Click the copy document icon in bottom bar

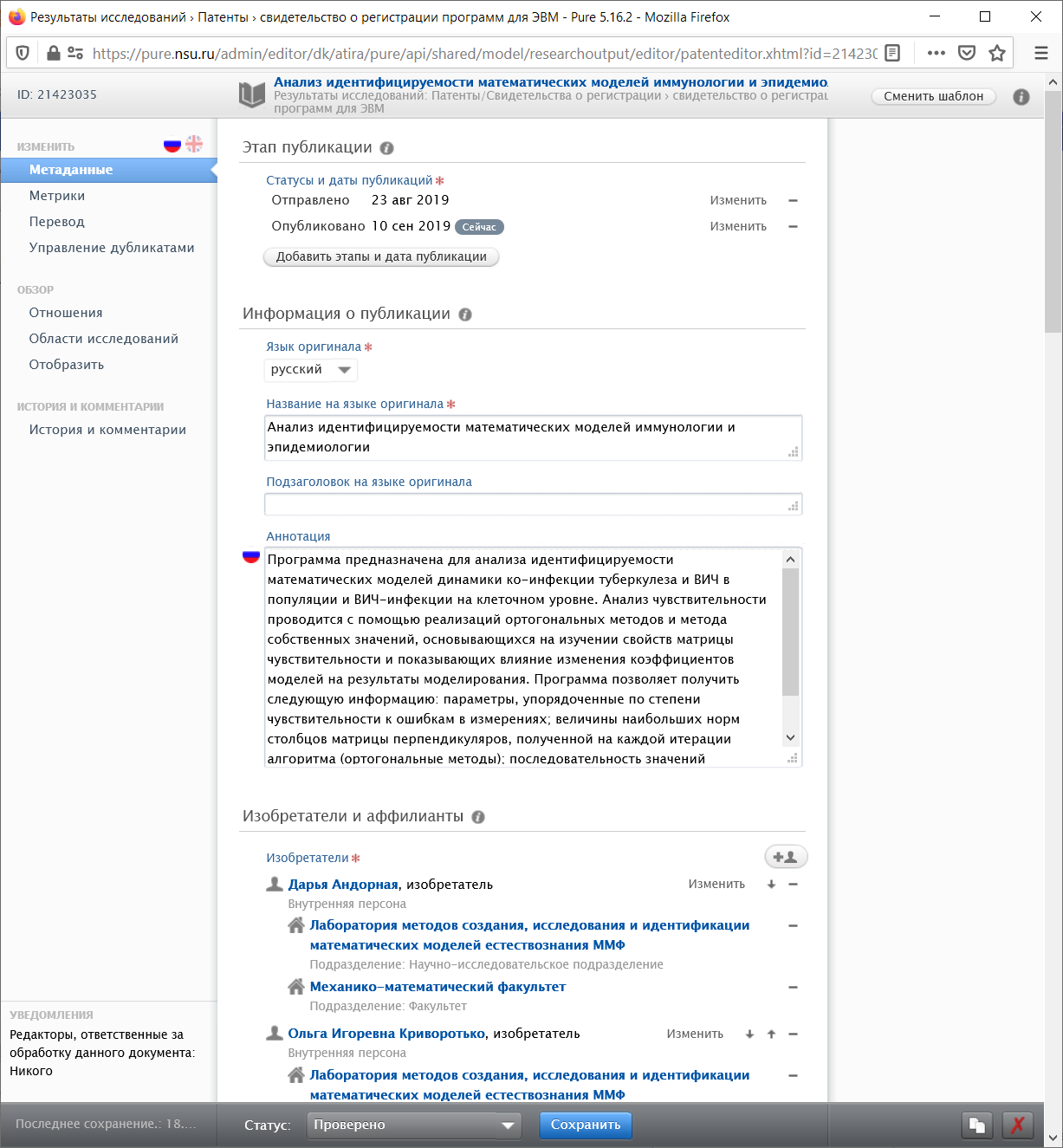pyautogui.click(x=977, y=1125)
